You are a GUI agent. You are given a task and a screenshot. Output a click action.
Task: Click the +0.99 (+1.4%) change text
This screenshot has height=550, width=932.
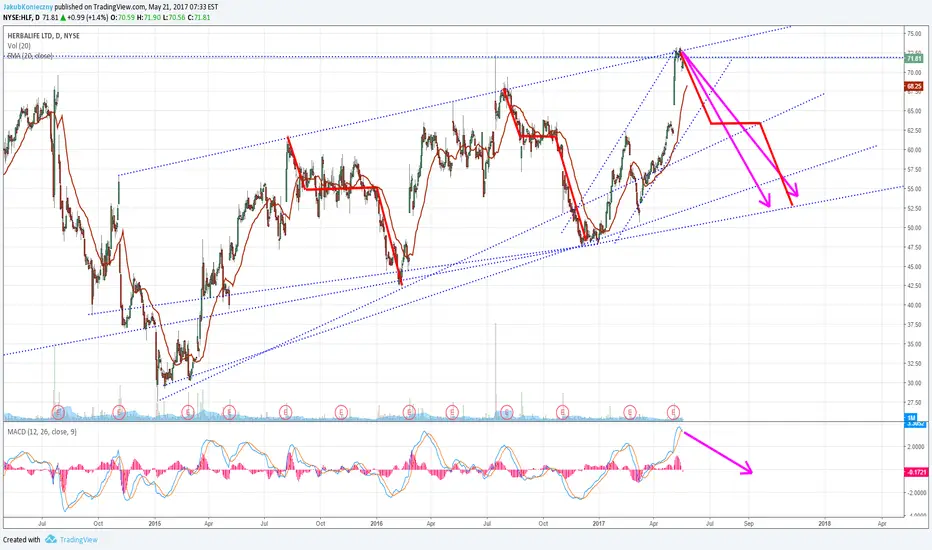pos(88,17)
